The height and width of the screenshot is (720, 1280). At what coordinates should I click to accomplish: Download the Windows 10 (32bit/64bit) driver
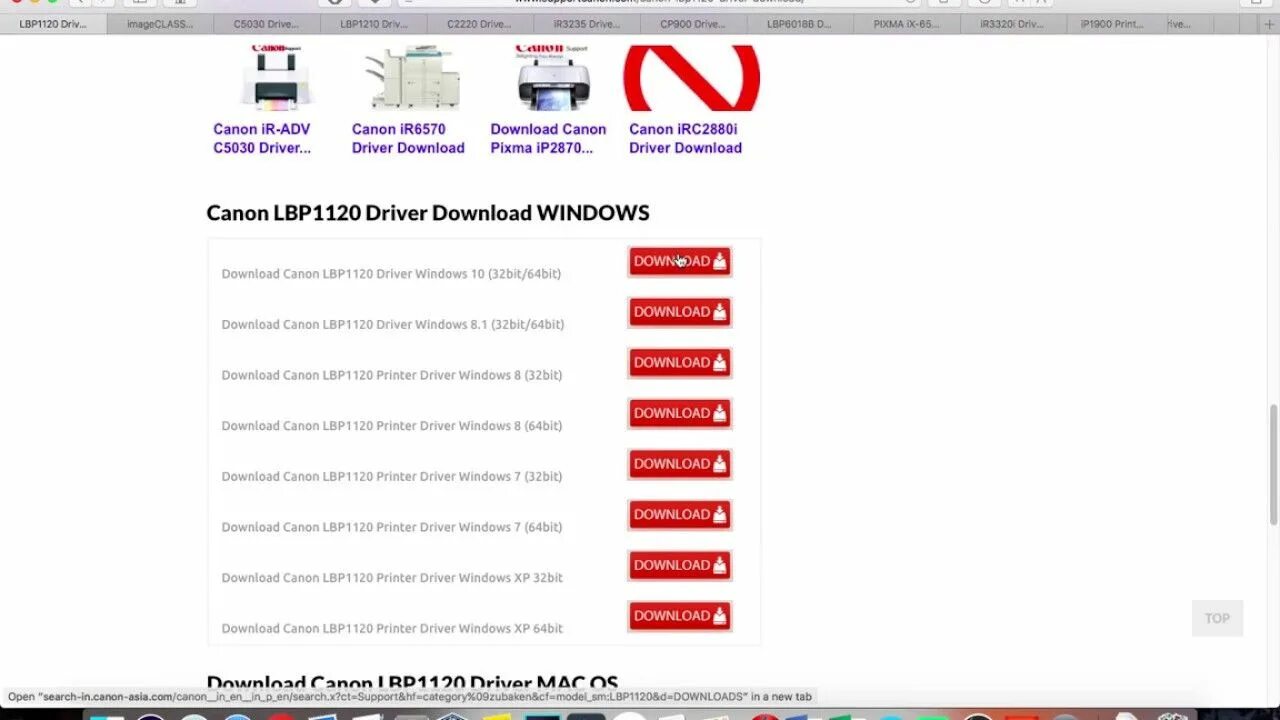tap(680, 261)
